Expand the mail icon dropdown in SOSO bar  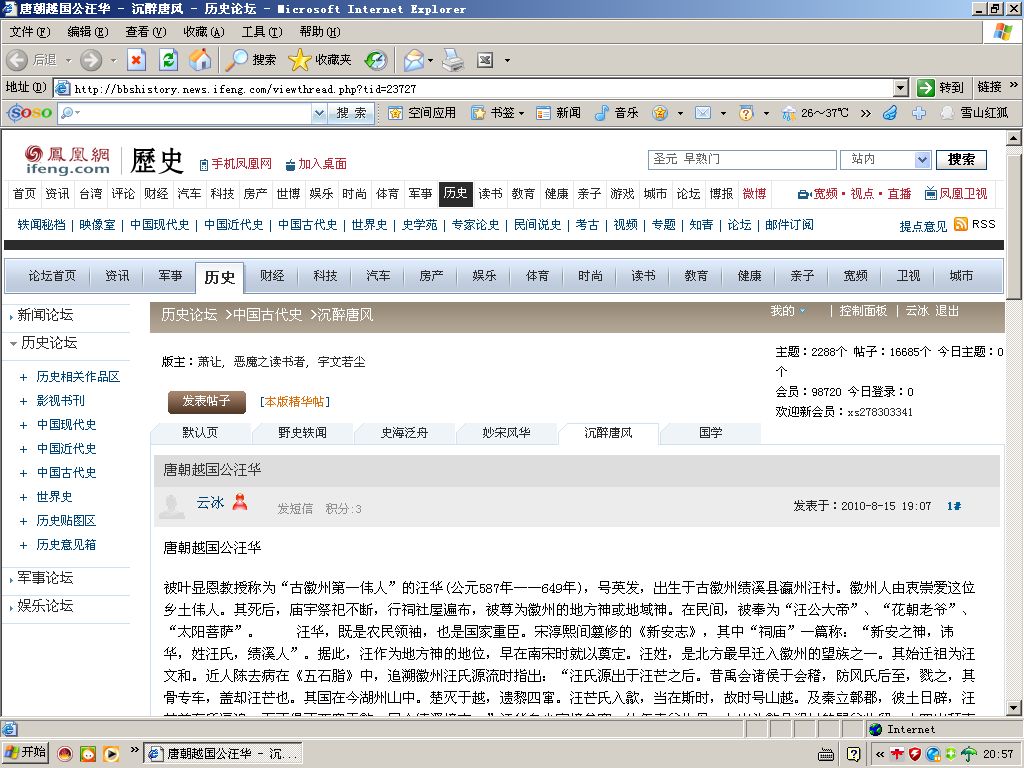(723, 112)
